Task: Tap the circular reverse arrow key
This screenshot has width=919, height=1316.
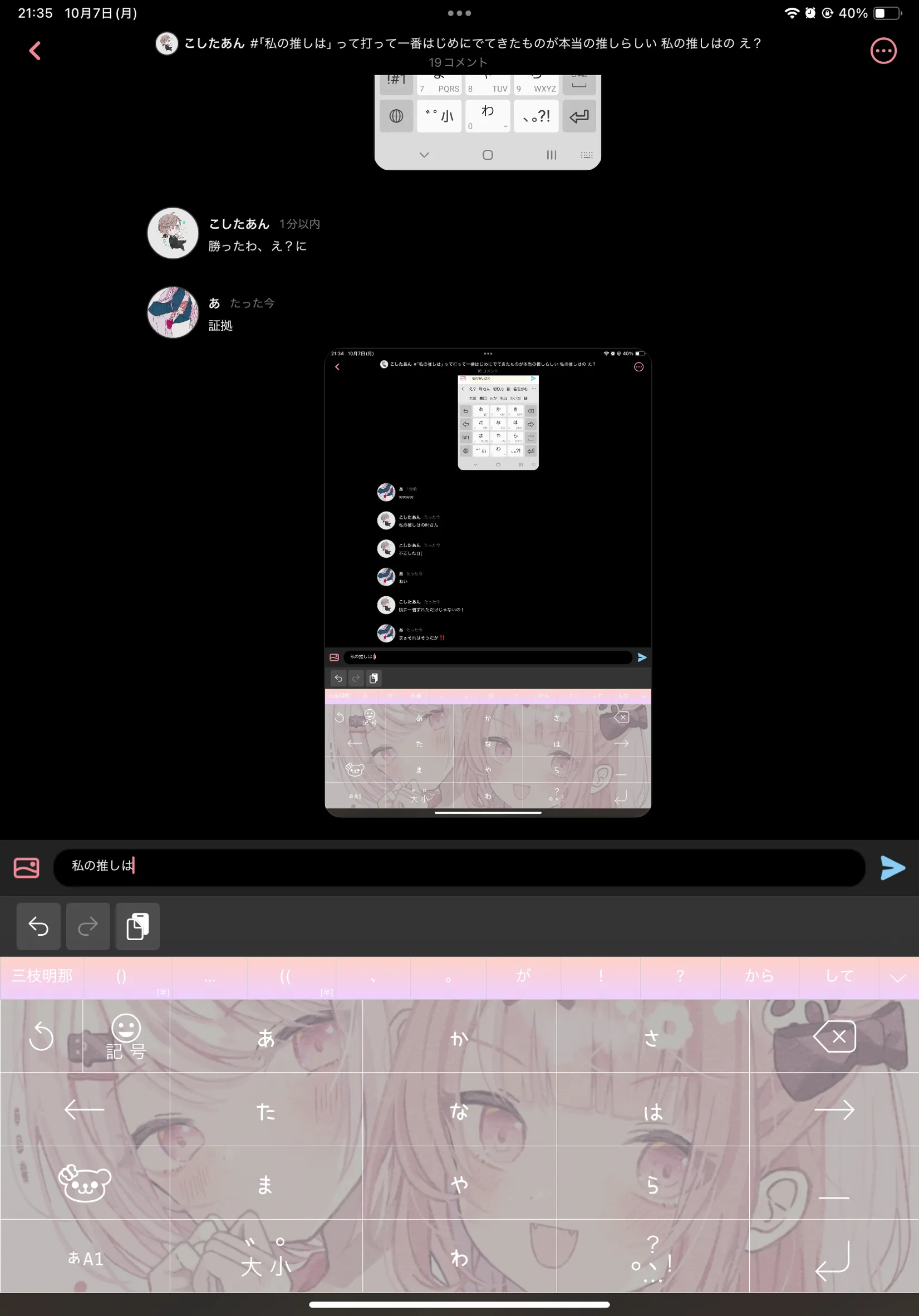Action: 41,1037
